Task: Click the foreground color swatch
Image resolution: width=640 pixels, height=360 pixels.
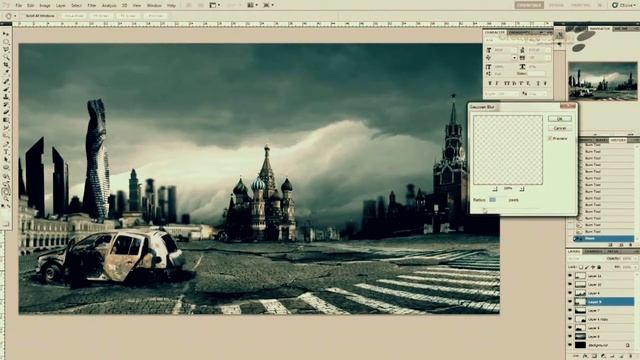Action: tap(4, 215)
